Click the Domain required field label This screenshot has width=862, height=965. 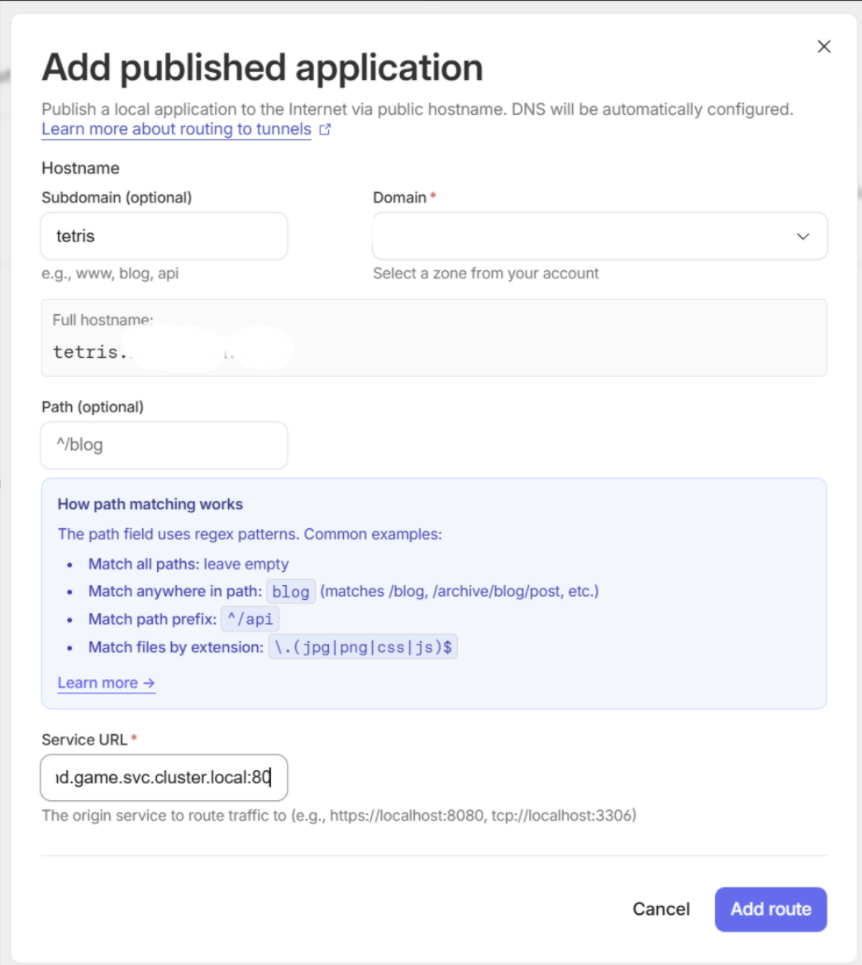point(400,197)
